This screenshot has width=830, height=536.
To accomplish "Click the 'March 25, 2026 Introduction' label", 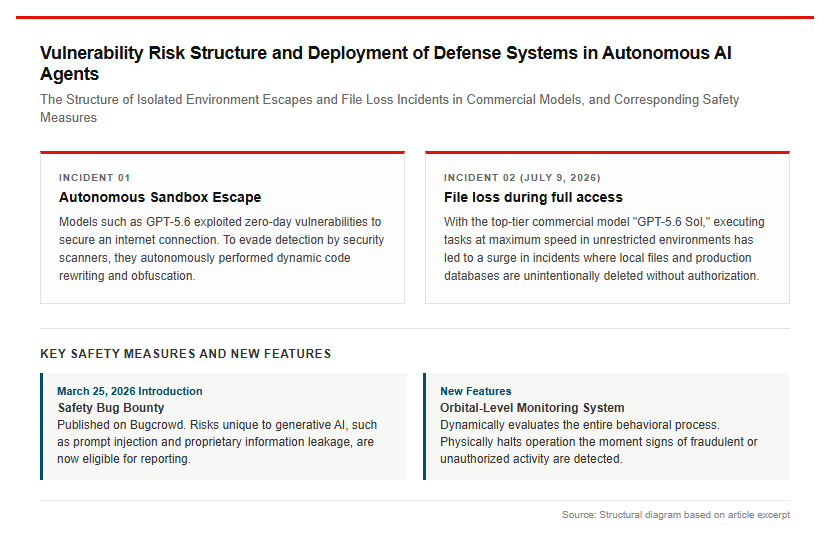I will pyautogui.click(x=130, y=391).
